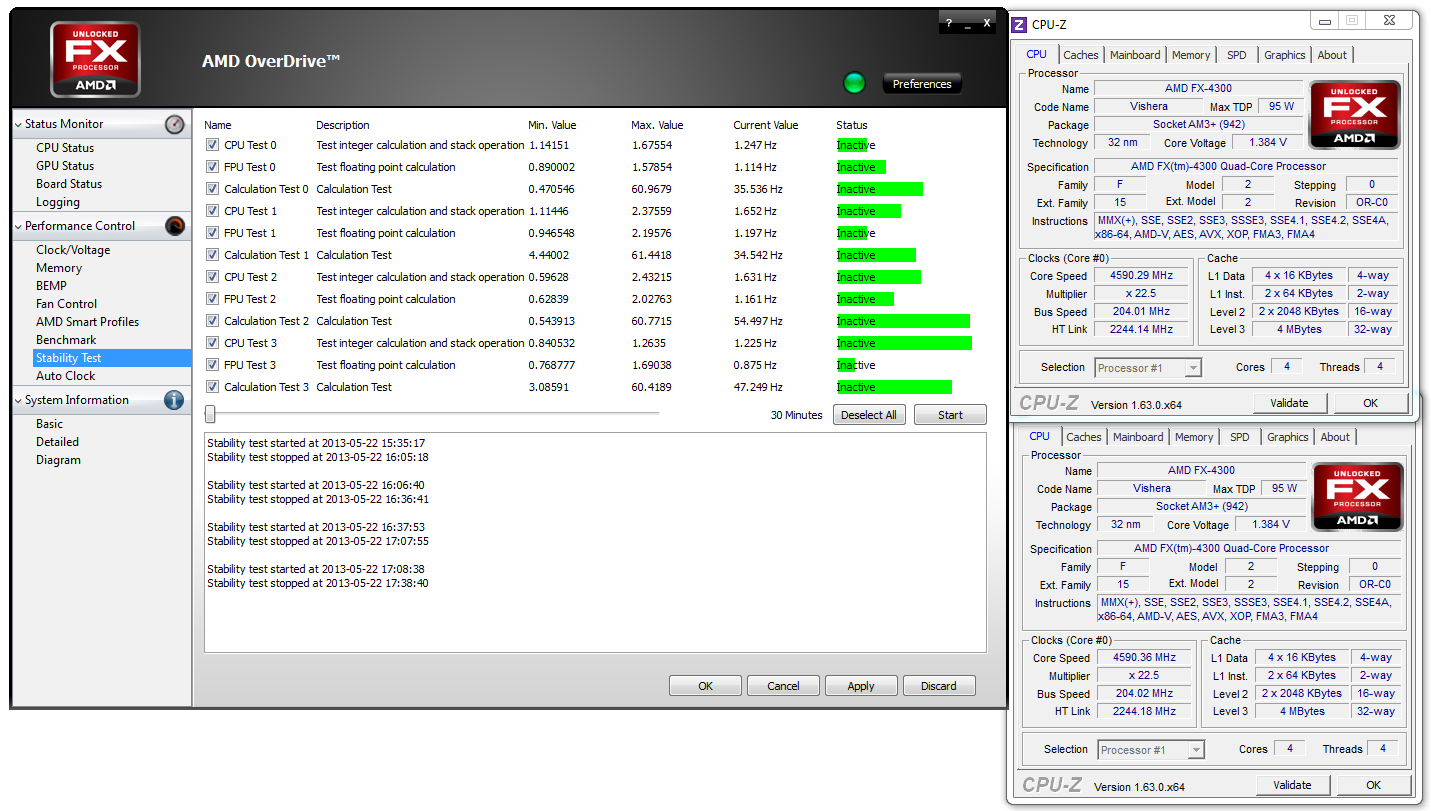Uncheck the FPU Test 0 checkbox
This screenshot has height=811, width=1431.
click(x=212, y=167)
